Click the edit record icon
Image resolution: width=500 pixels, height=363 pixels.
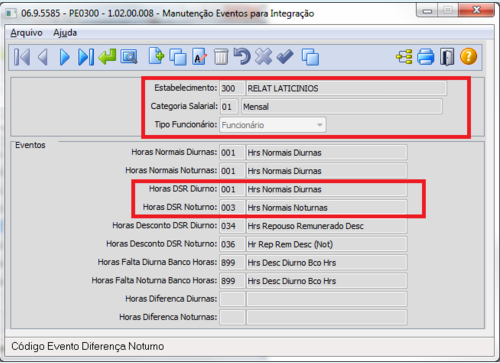(199, 57)
